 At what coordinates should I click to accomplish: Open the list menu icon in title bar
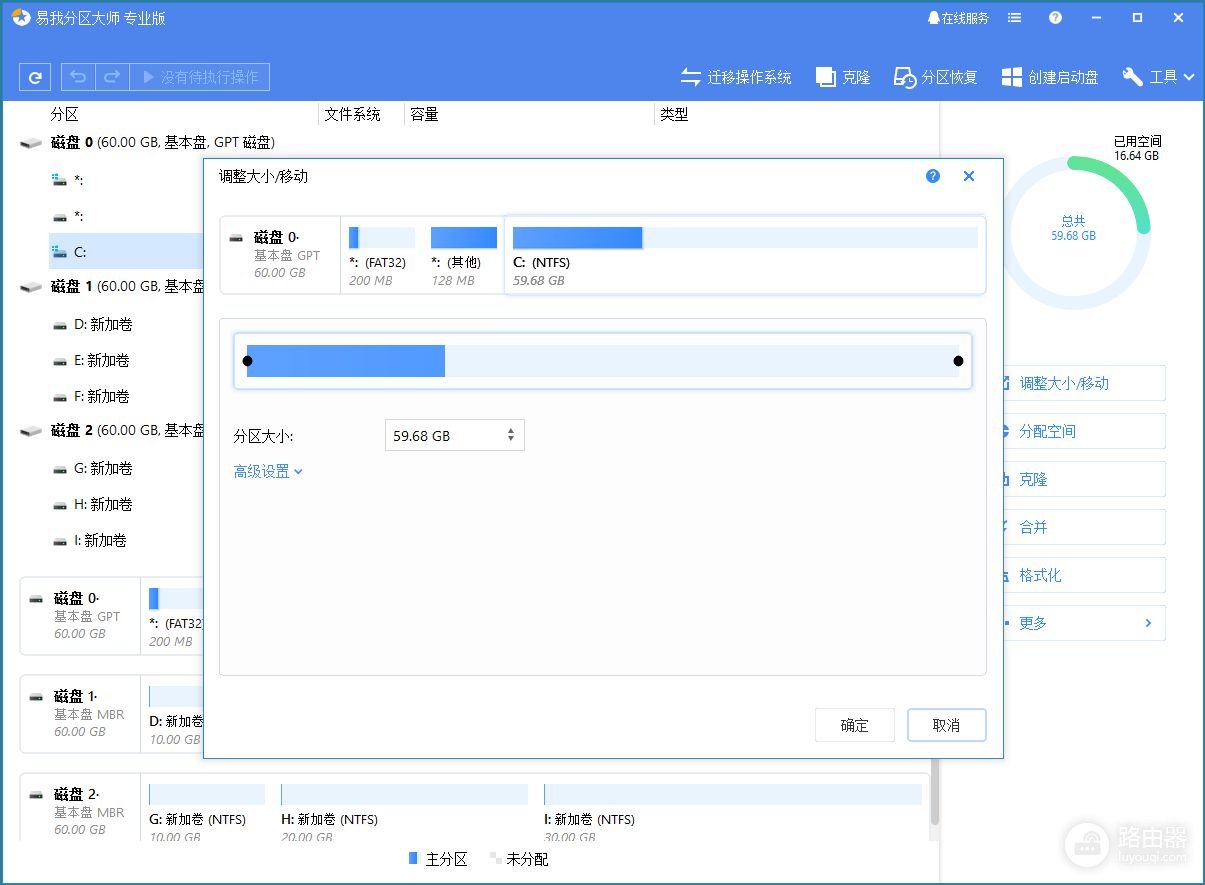pos(1015,18)
